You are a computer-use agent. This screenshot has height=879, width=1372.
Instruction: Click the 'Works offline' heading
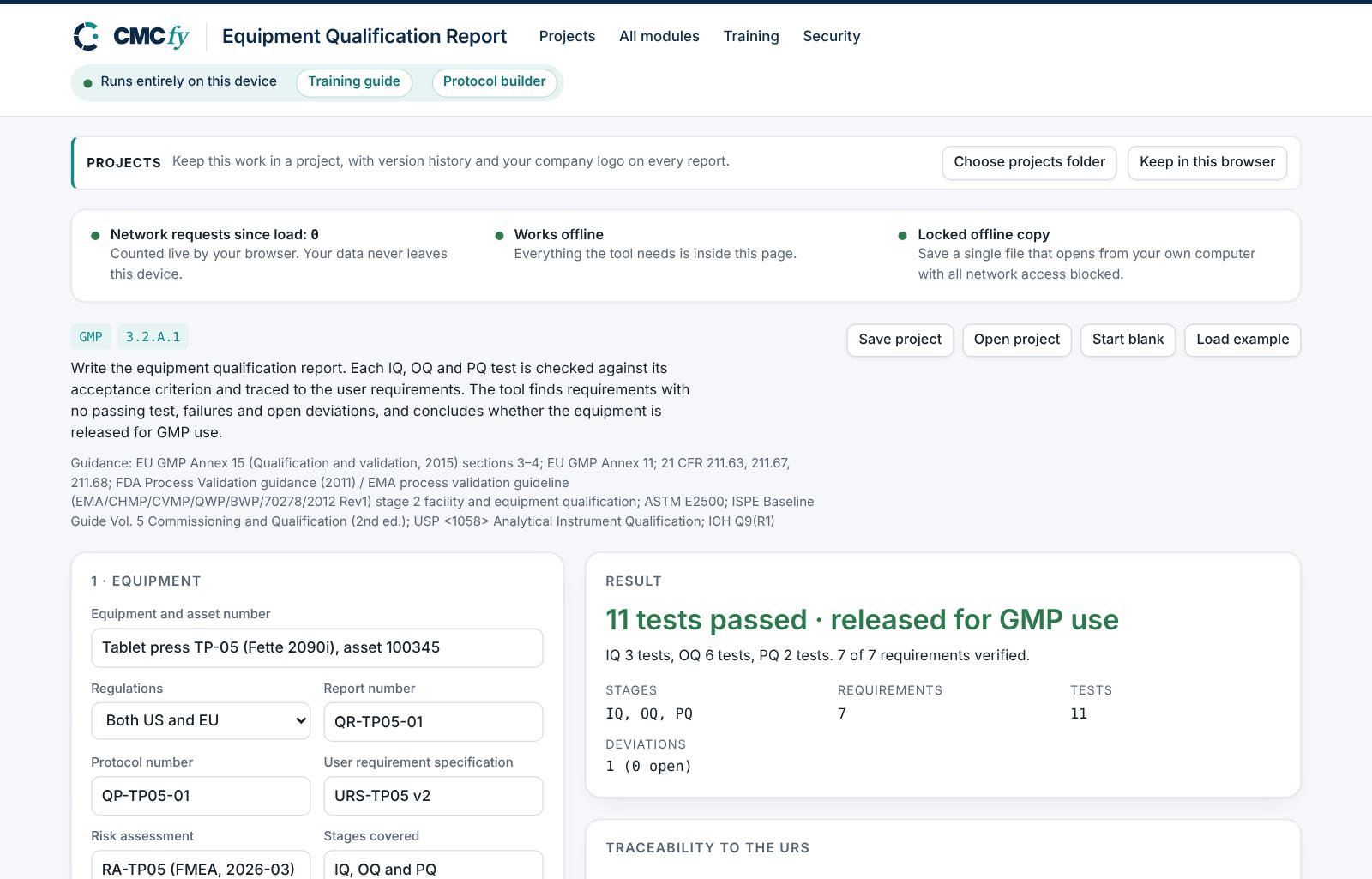559,234
